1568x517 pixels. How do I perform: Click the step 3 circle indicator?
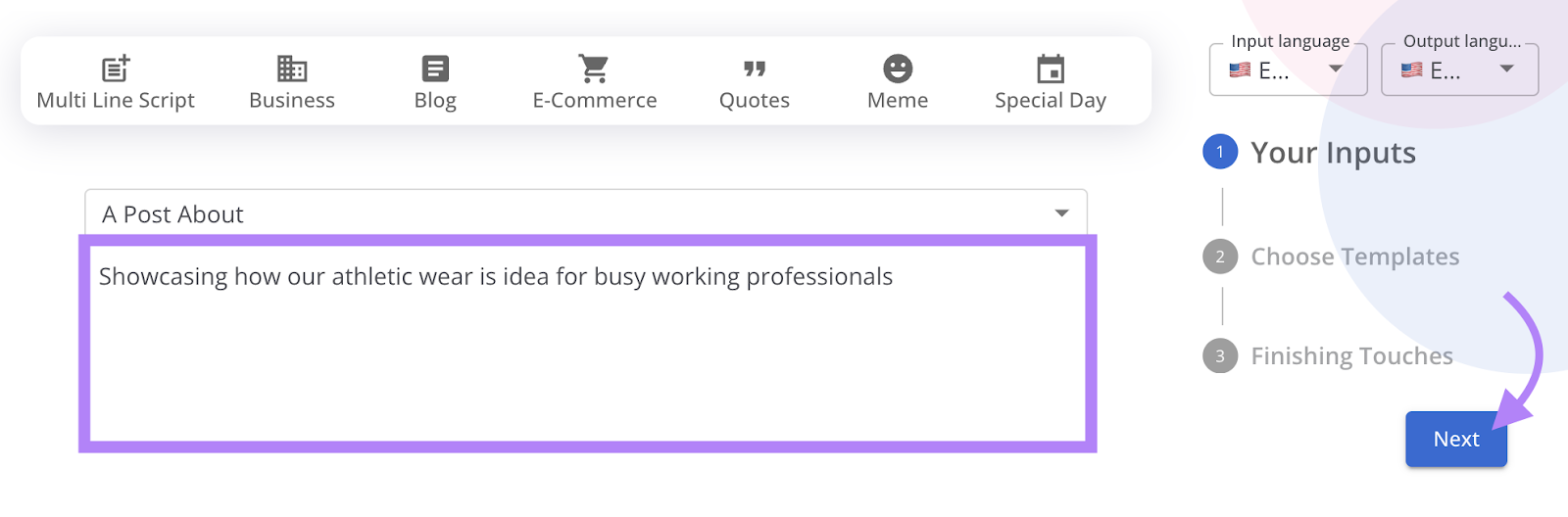[x=1220, y=356]
